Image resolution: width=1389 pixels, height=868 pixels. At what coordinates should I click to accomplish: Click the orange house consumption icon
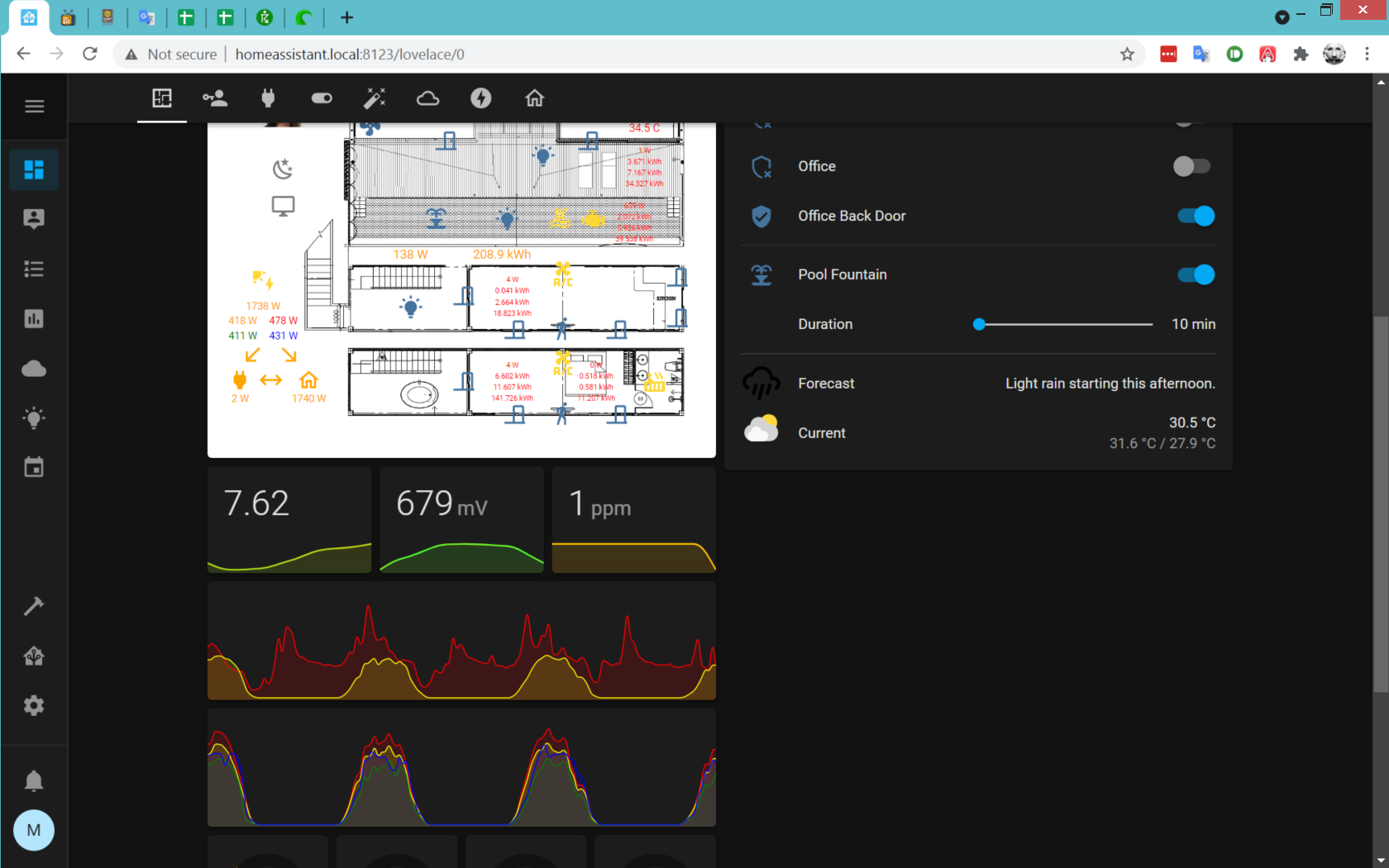(x=308, y=379)
